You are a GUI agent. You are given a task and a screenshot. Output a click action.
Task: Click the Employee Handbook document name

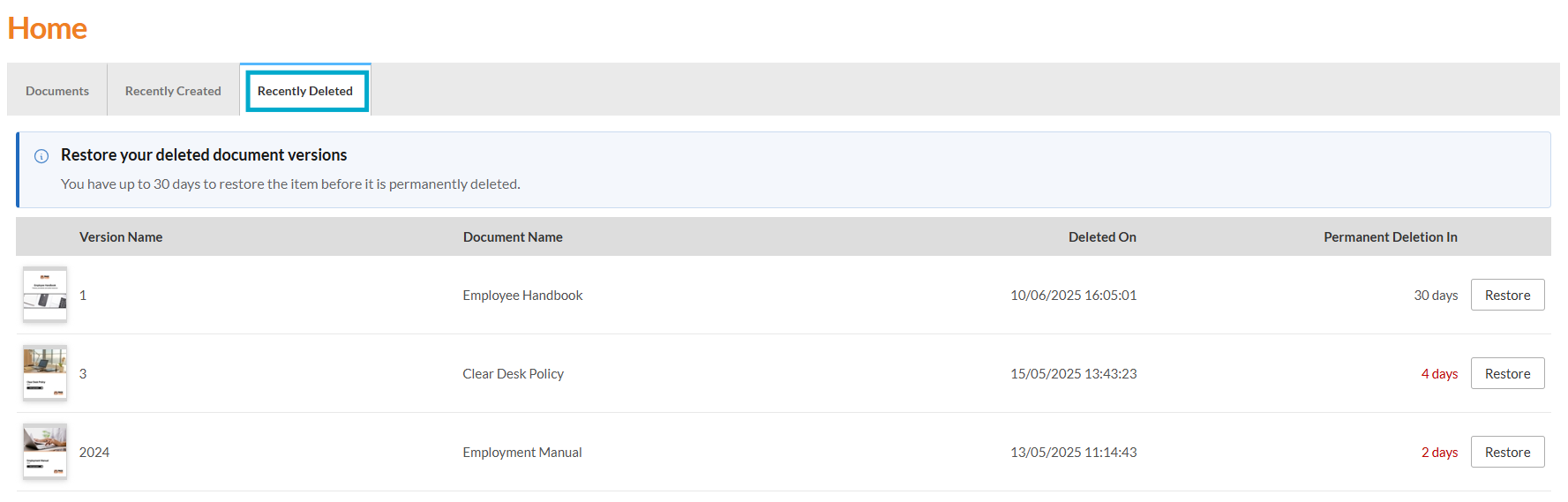coord(522,296)
